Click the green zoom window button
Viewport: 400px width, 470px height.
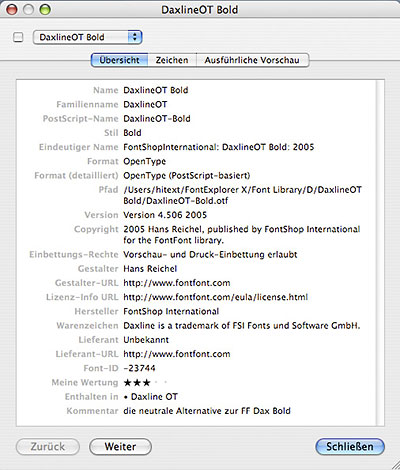coord(45,10)
